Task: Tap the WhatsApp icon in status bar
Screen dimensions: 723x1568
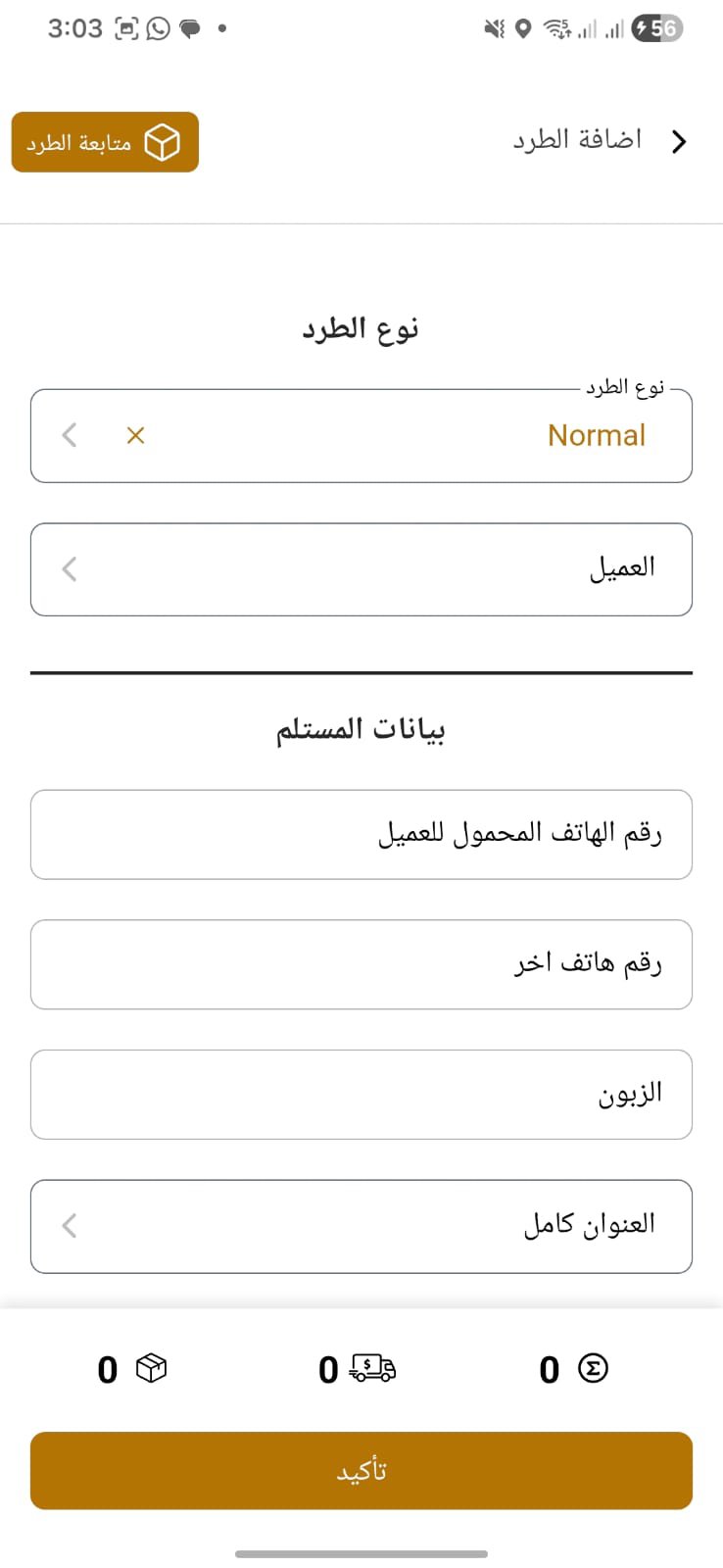Action: tap(158, 28)
